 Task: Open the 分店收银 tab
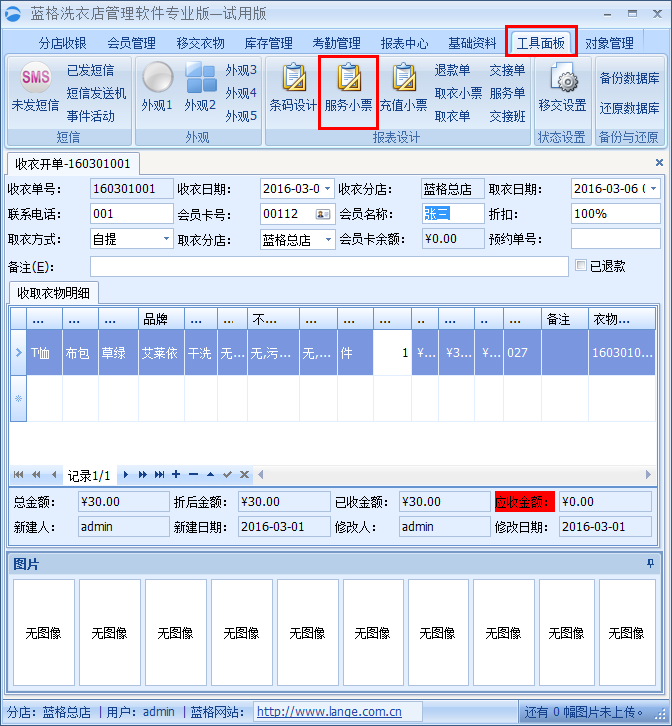coord(63,44)
